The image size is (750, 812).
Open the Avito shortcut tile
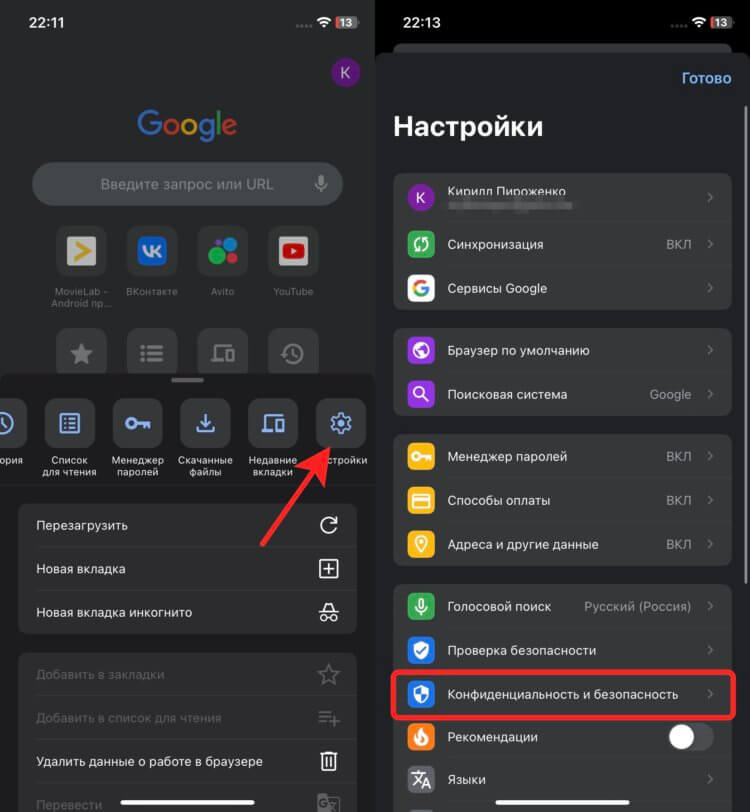[223, 251]
